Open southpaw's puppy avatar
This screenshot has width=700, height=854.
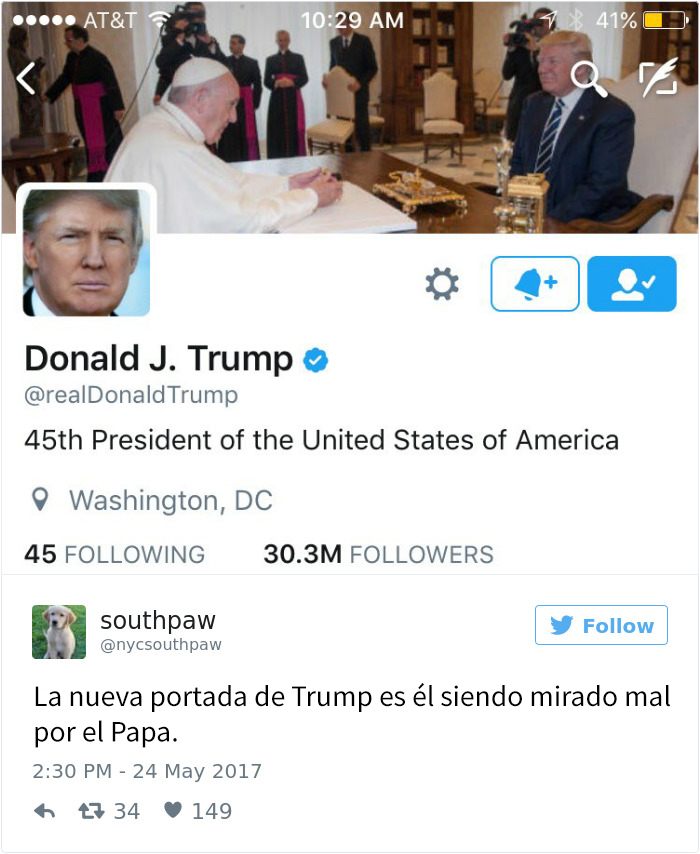[x=59, y=632]
